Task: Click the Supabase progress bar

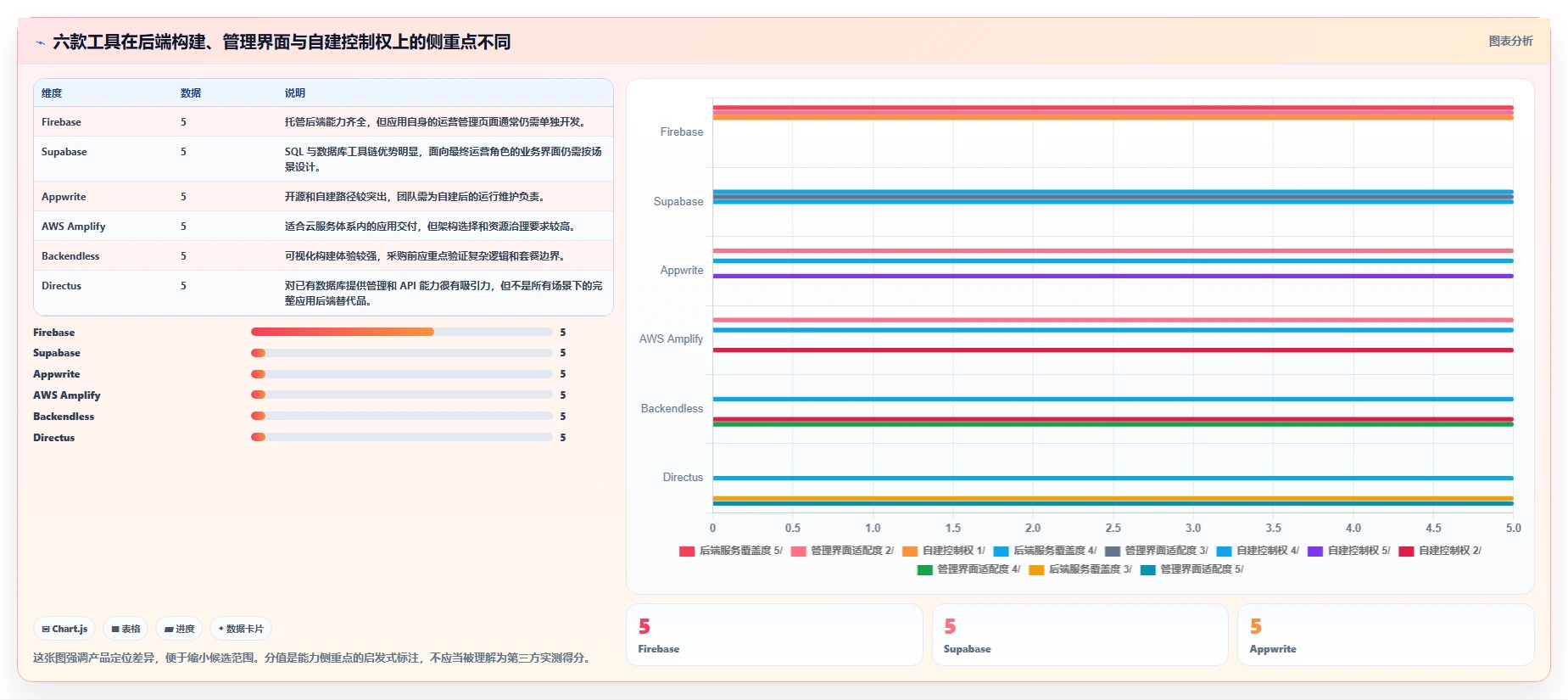Action: pos(402,353)
